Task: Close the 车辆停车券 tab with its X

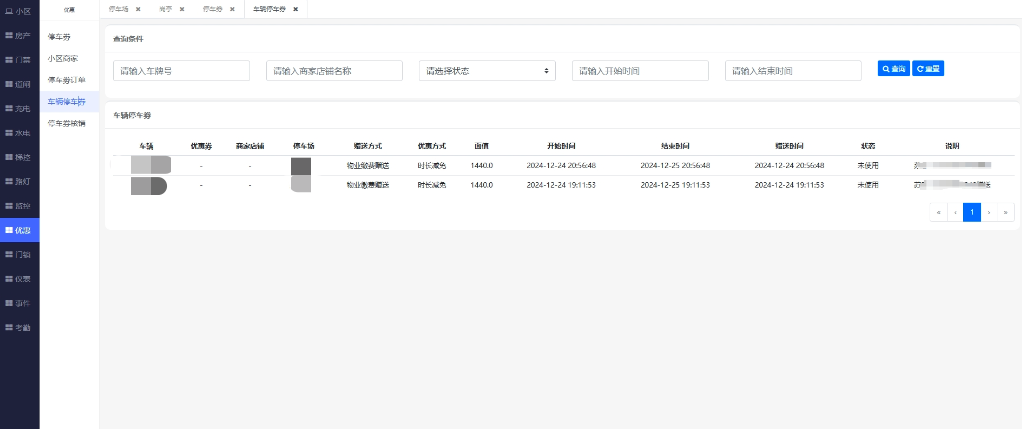Action: click(297, 9)
